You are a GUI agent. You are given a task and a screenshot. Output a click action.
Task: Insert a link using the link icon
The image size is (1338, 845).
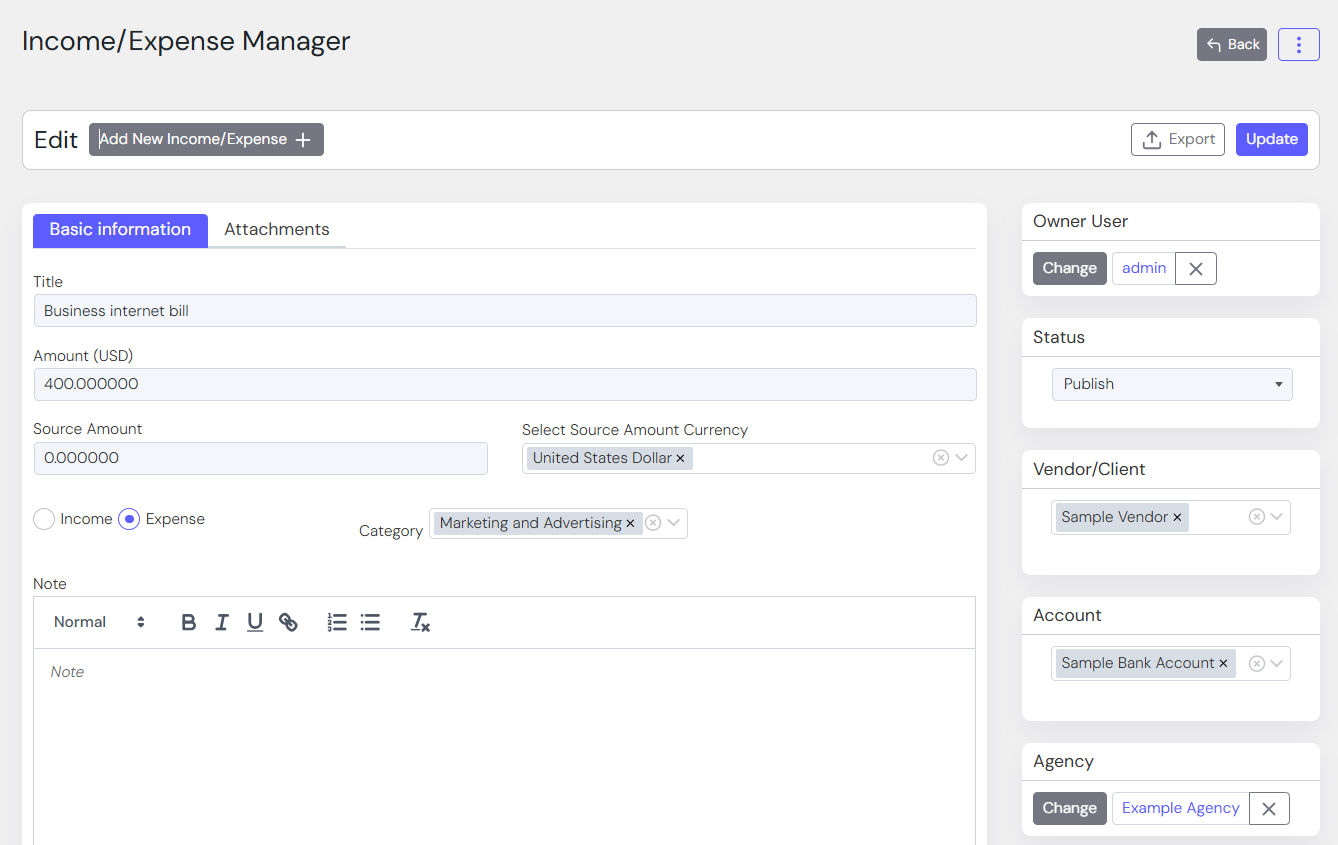pos(288,623)
